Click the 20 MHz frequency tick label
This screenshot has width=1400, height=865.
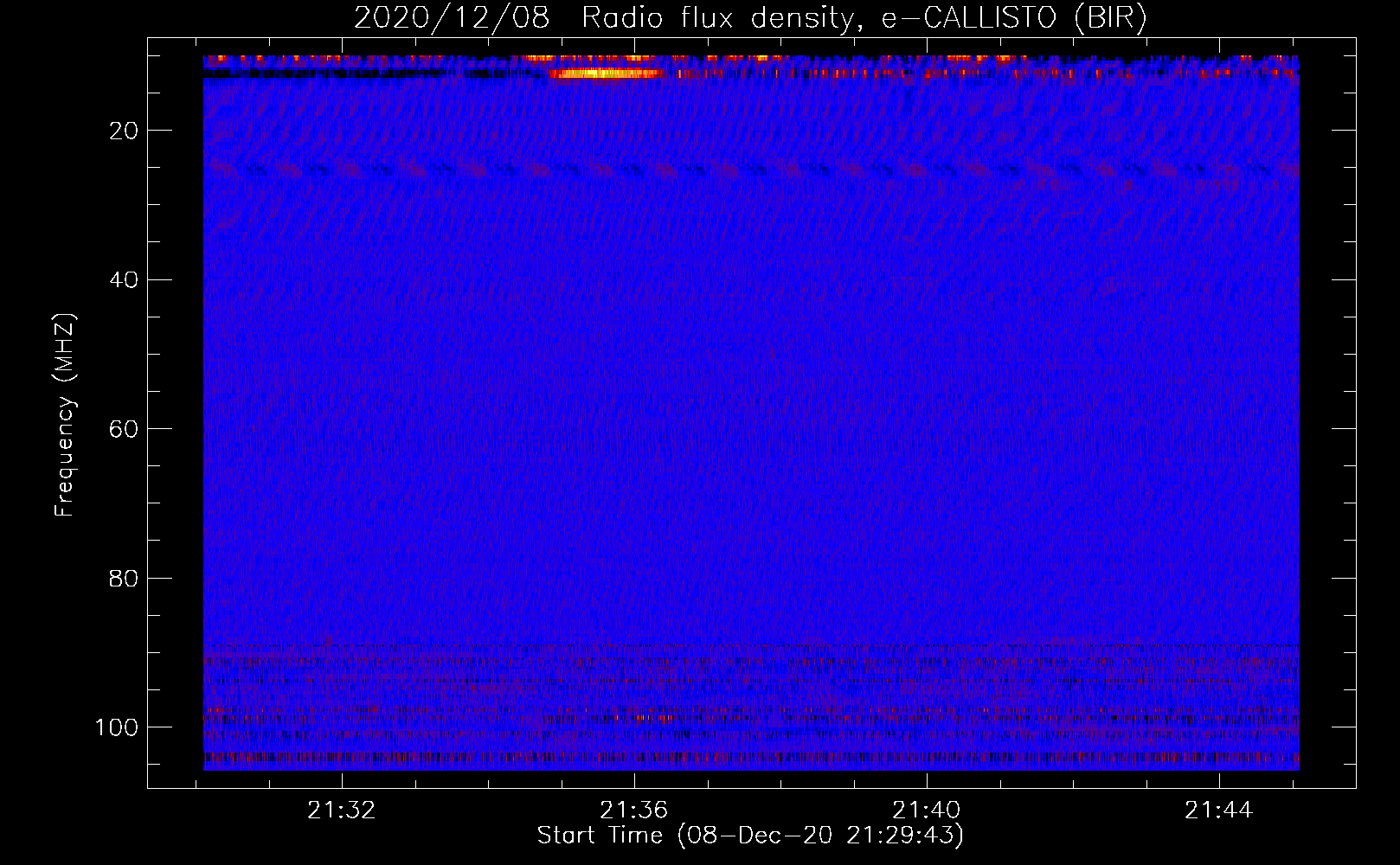pos(124,131)
